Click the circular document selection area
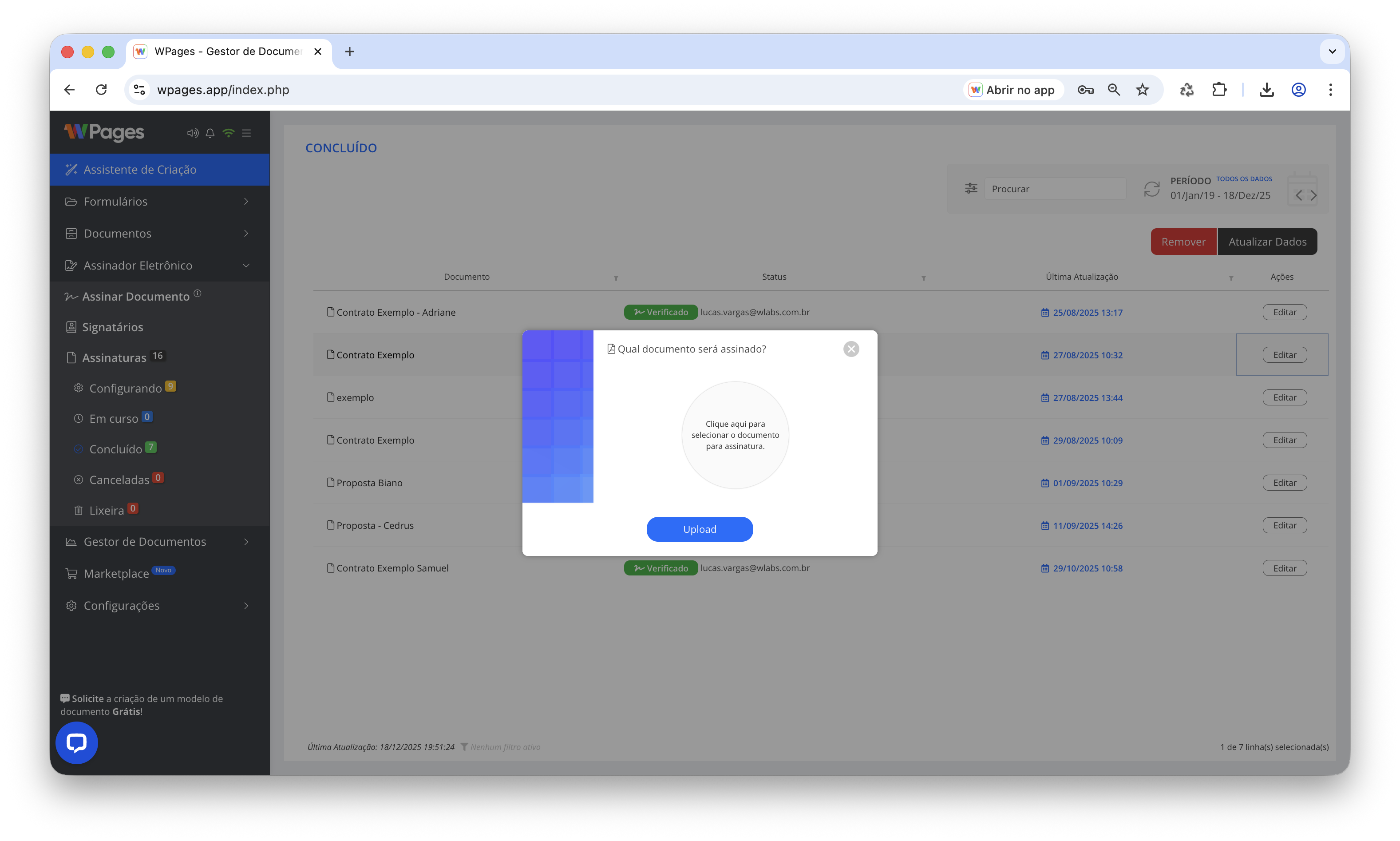The height and width of the screenshot is (841, 1400). [x=735, y=435]
